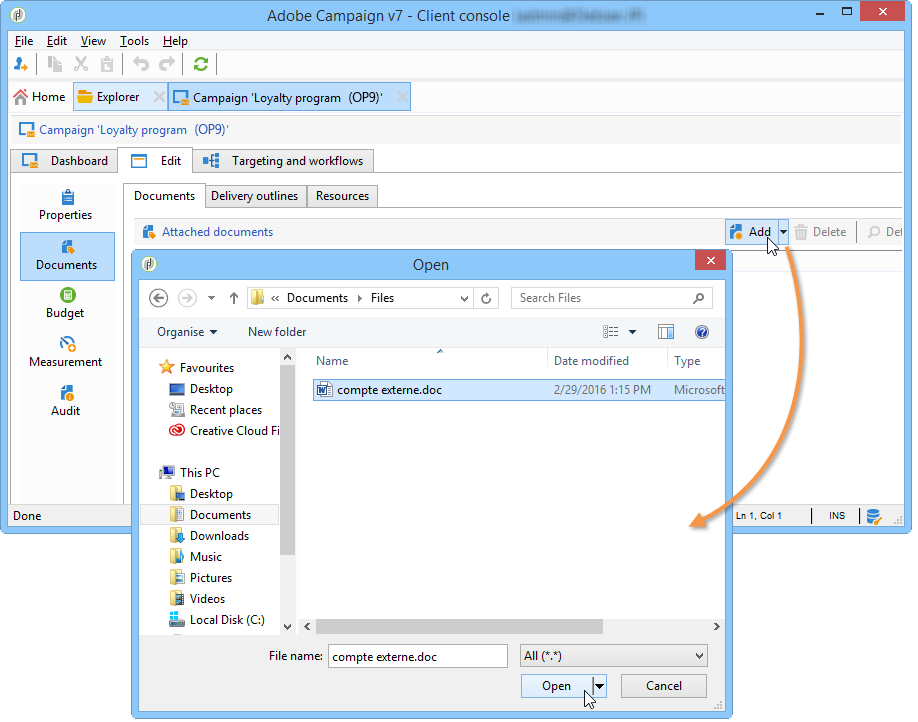This screenshot has height=722, width=918.
Task: Switch to Targeting and workflows tab
Action: [283, 161]
